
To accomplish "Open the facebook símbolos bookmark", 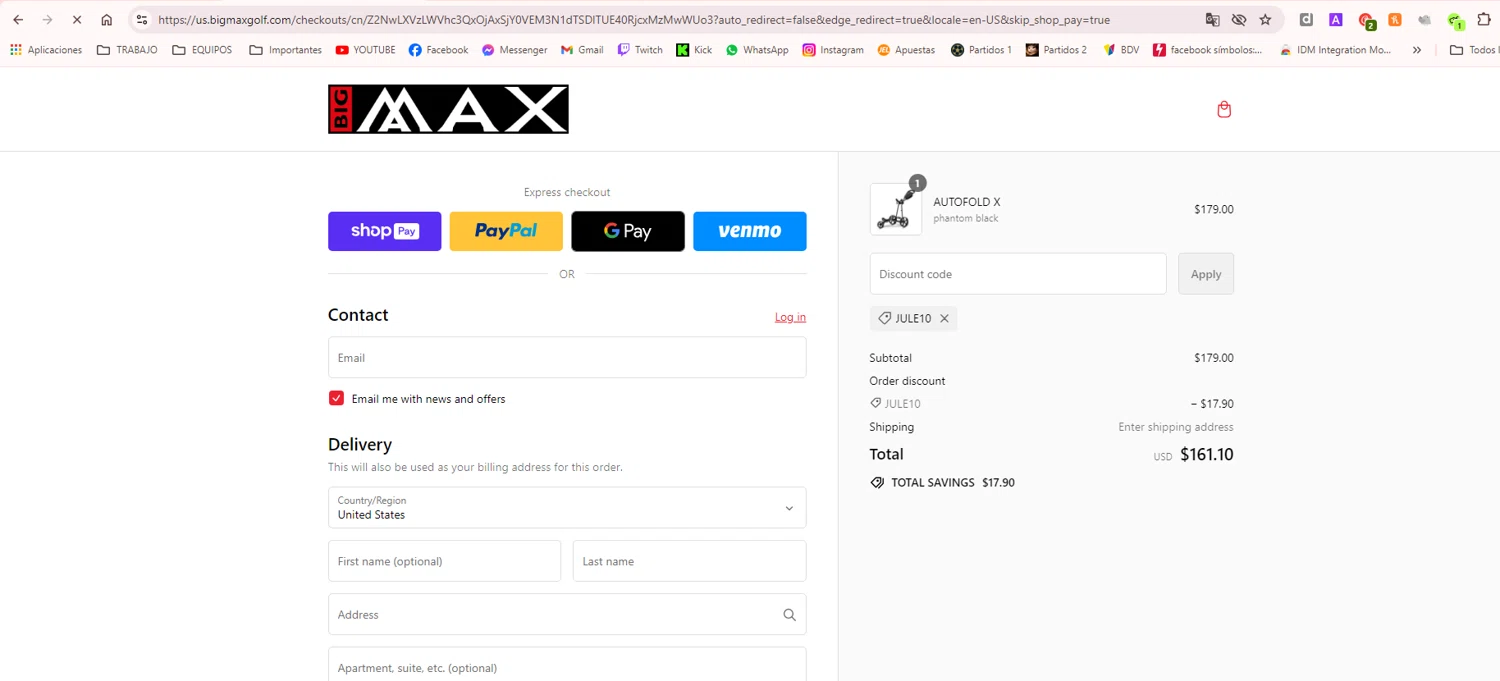I will pyautogui.click(x=1208, y=49).
